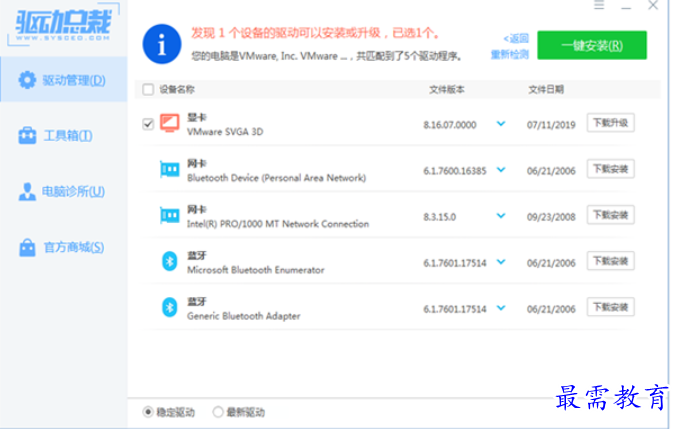677x429 pixels.
Task: Expand version dropdown for Generic Bluetooth Adapter
Action: click(501, 308)
